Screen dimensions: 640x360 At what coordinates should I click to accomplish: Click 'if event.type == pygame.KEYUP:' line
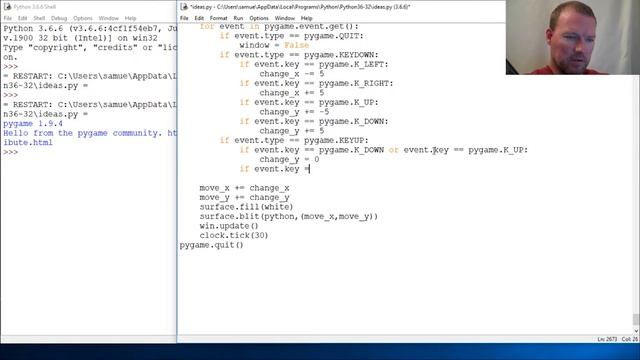(294, 140)
